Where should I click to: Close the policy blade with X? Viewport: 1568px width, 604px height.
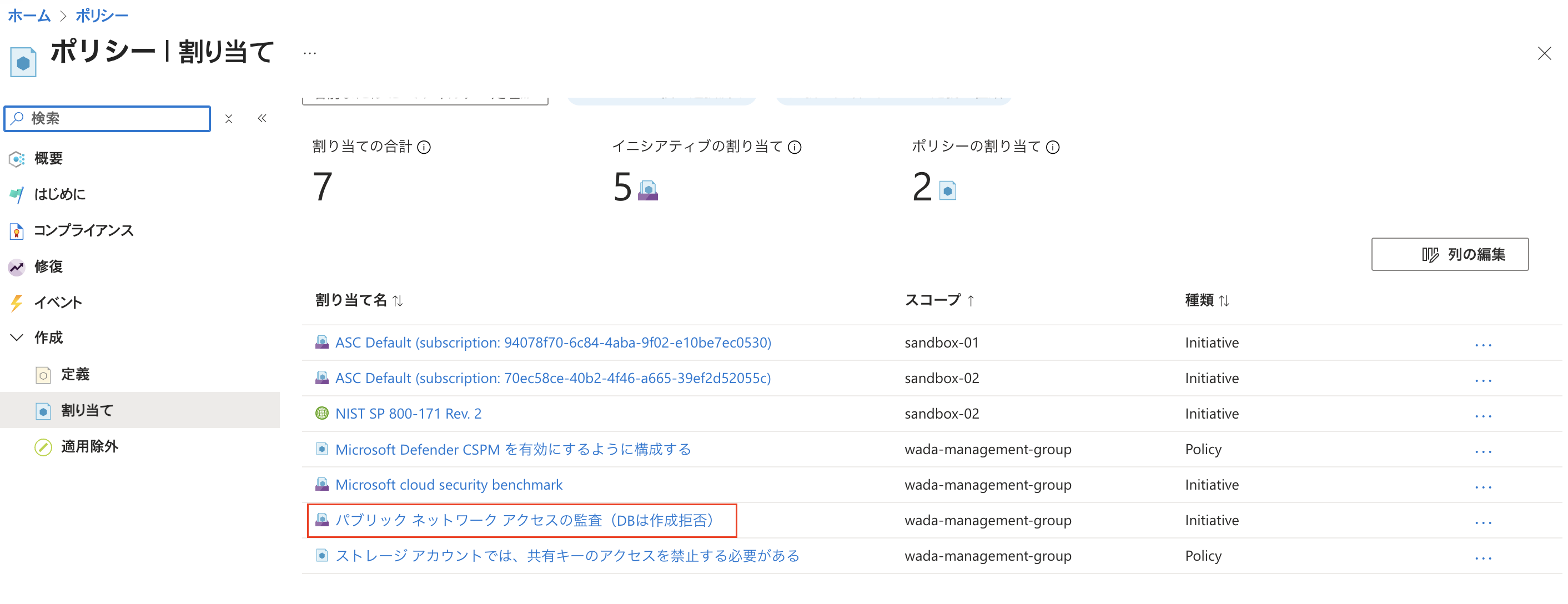[x=1544, y=54]
